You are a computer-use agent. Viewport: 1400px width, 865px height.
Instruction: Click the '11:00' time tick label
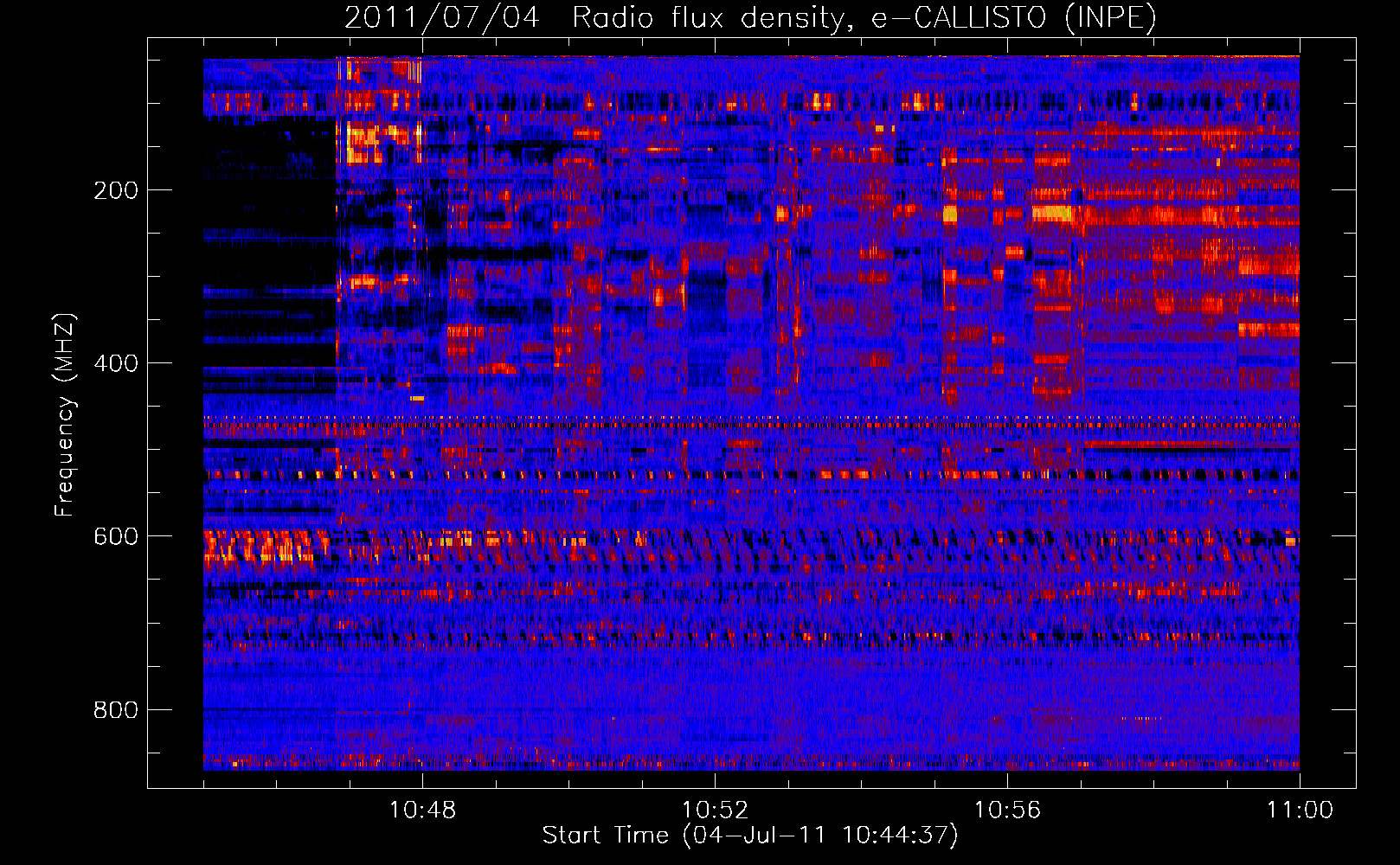coord(1300,811)
